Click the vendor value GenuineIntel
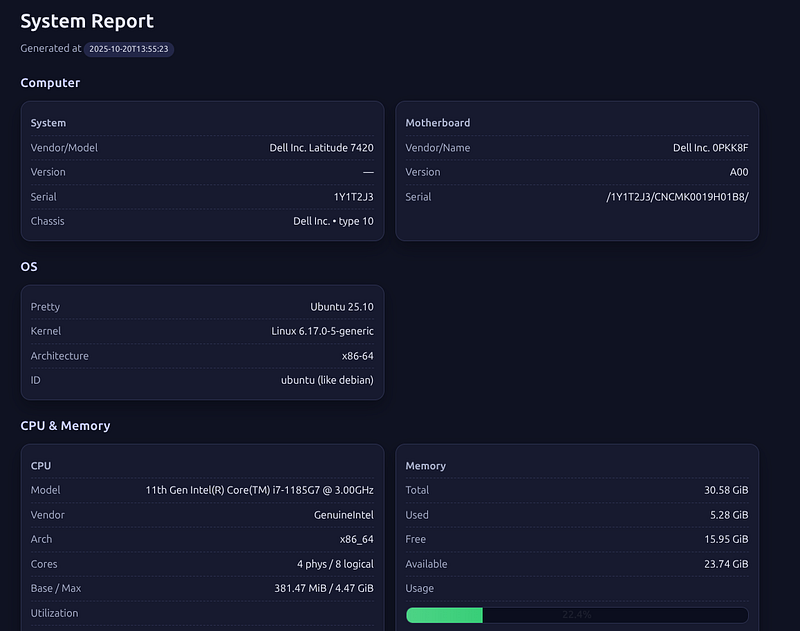This screenshot has width=800, height=631. point(343,515)
